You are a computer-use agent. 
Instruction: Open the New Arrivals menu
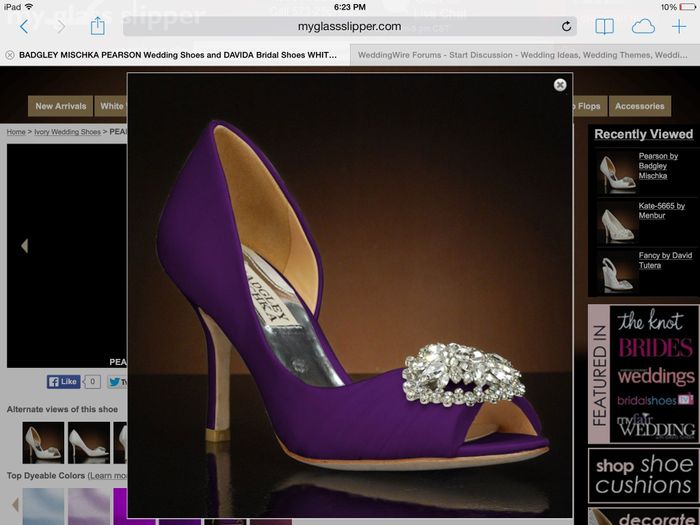(60, 106)
